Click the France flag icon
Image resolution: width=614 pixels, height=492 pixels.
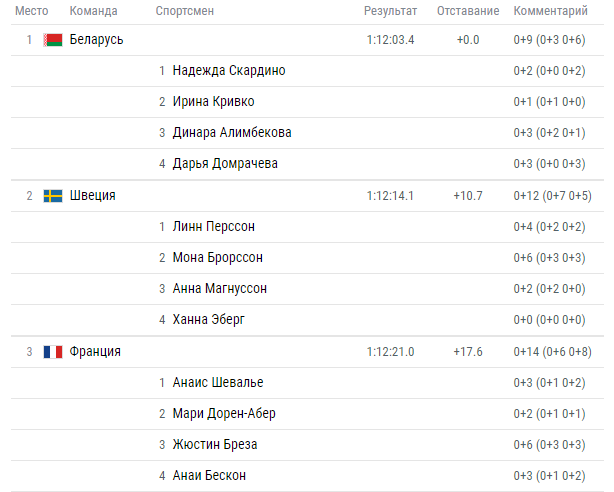tap(53, 352)
